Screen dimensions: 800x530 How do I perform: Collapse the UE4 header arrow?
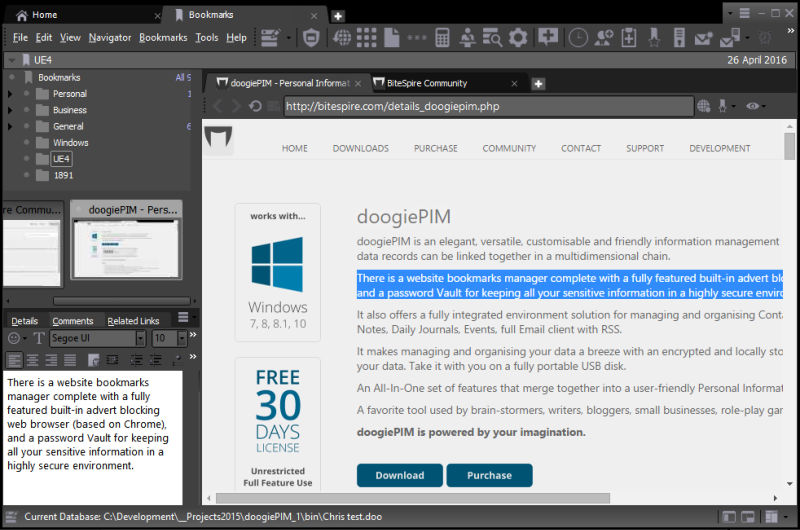[x=11, y=60]
